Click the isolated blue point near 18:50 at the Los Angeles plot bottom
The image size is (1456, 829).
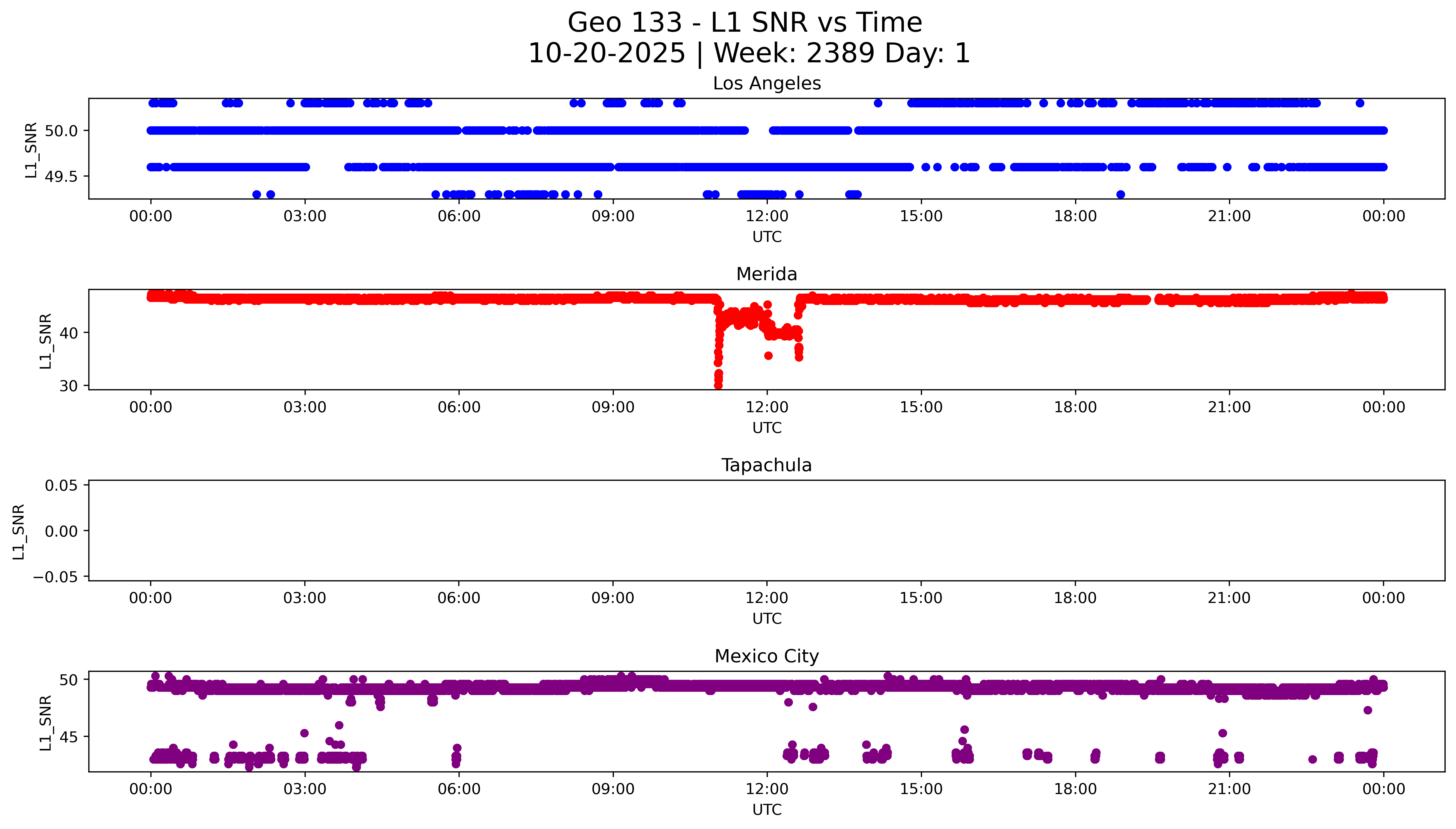(x=1120, y=195)
